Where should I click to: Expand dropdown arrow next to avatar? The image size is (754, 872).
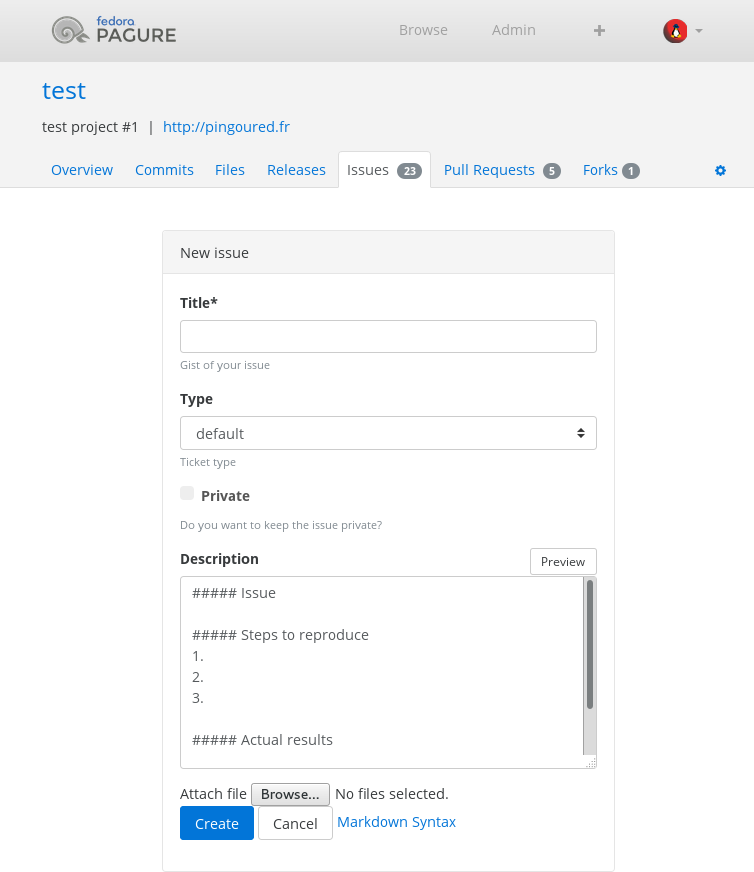coord(699,31)
